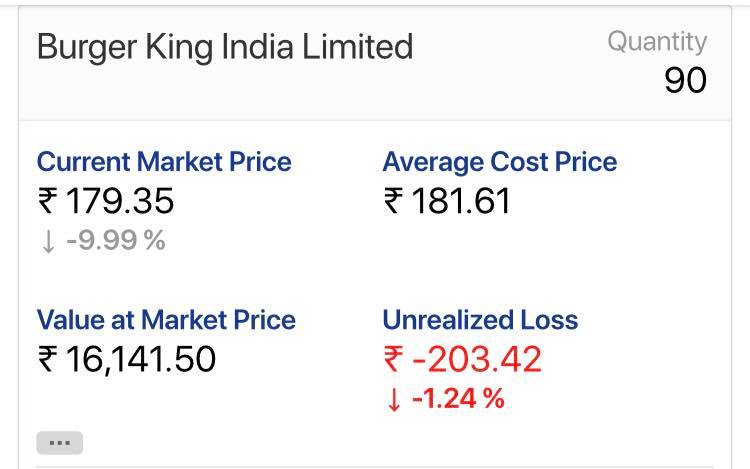Click the Average Cost Price heading

click(500, 162)
